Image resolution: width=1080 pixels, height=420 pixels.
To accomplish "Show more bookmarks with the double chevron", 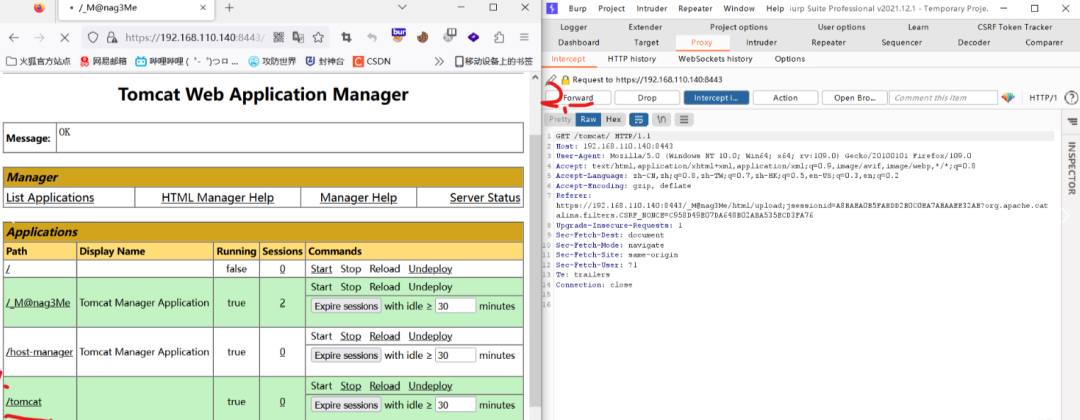I will tap(439, 61).
